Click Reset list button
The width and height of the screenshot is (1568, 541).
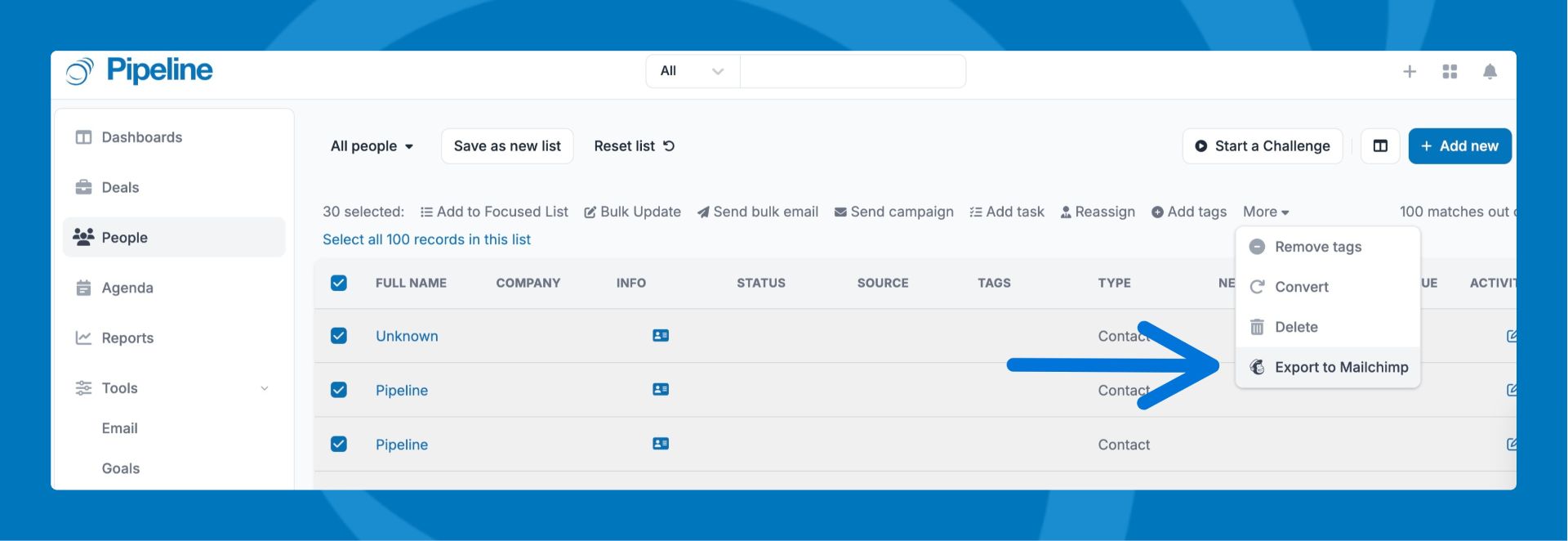click(634, 146)
